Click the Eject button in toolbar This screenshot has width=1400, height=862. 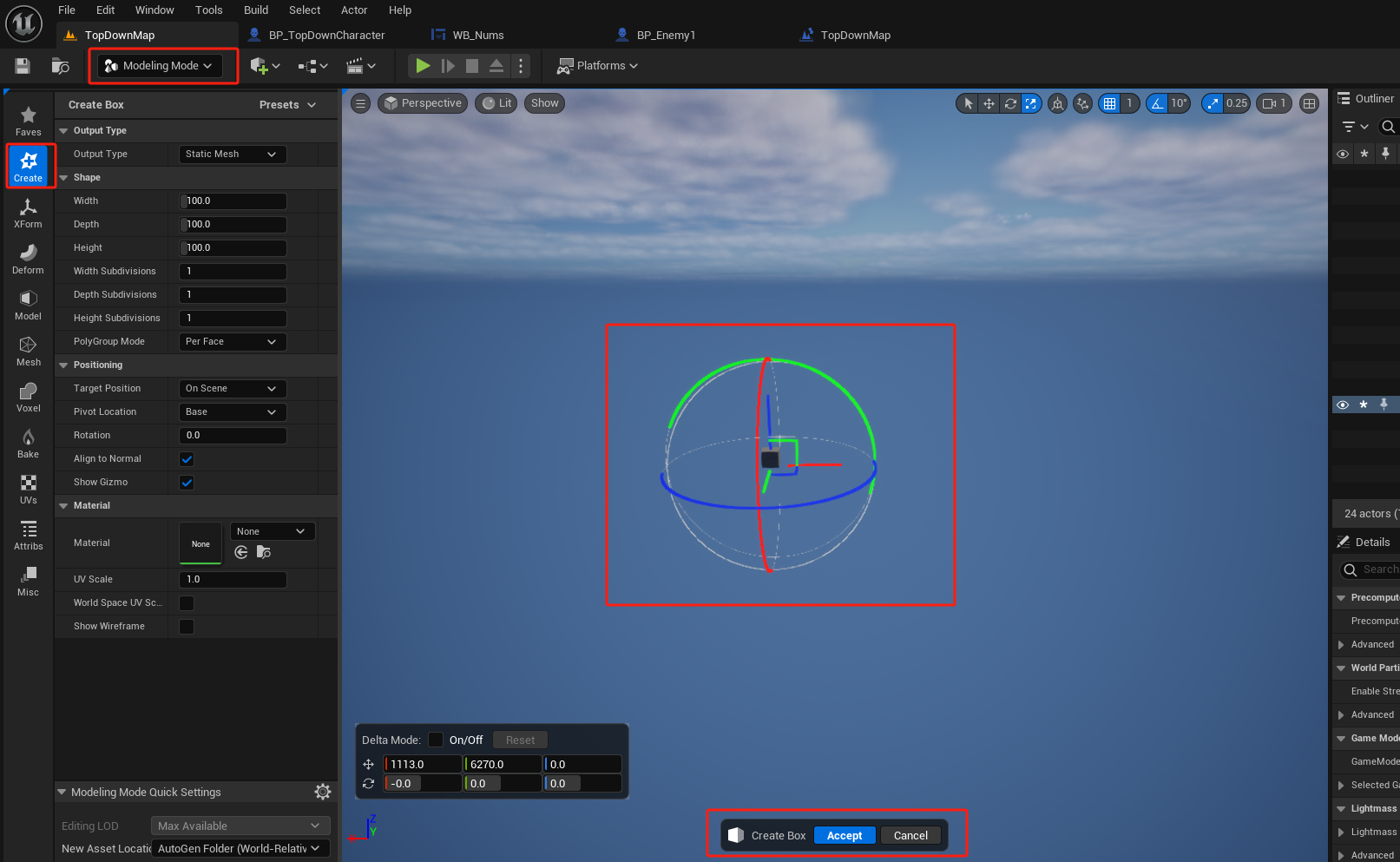tap(496, 66)
